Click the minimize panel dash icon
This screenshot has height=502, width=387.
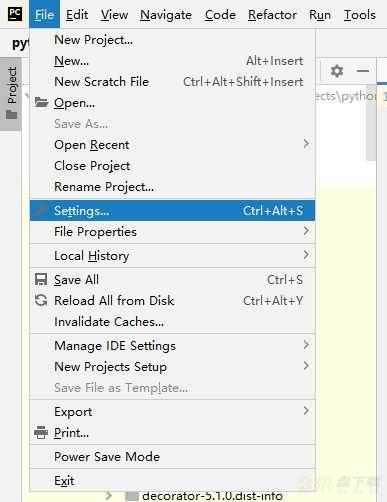[x=363, y=71]
